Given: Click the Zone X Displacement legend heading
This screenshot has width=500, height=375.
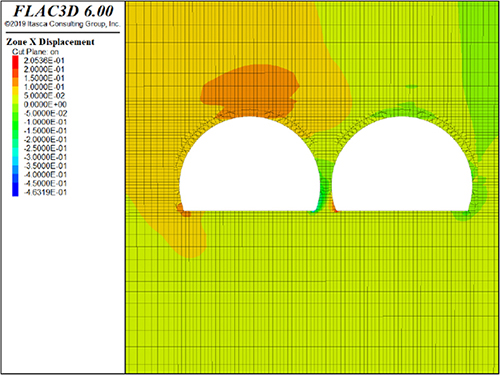Looking at the screenshot, I should pyautogui.click(x=50, y=42).
